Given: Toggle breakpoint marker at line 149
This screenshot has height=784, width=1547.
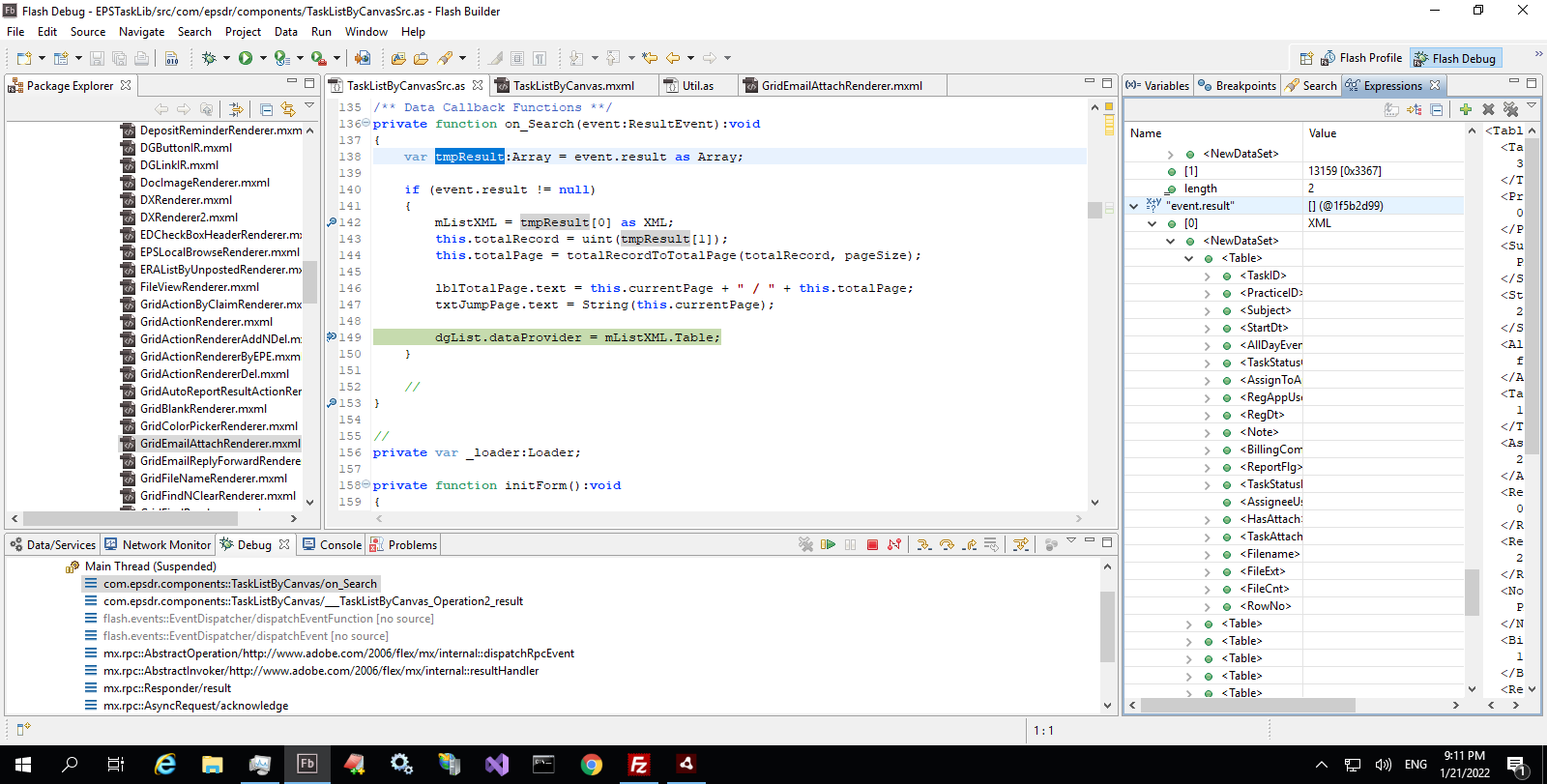Looking at the screenshot, I should point(332,337).
